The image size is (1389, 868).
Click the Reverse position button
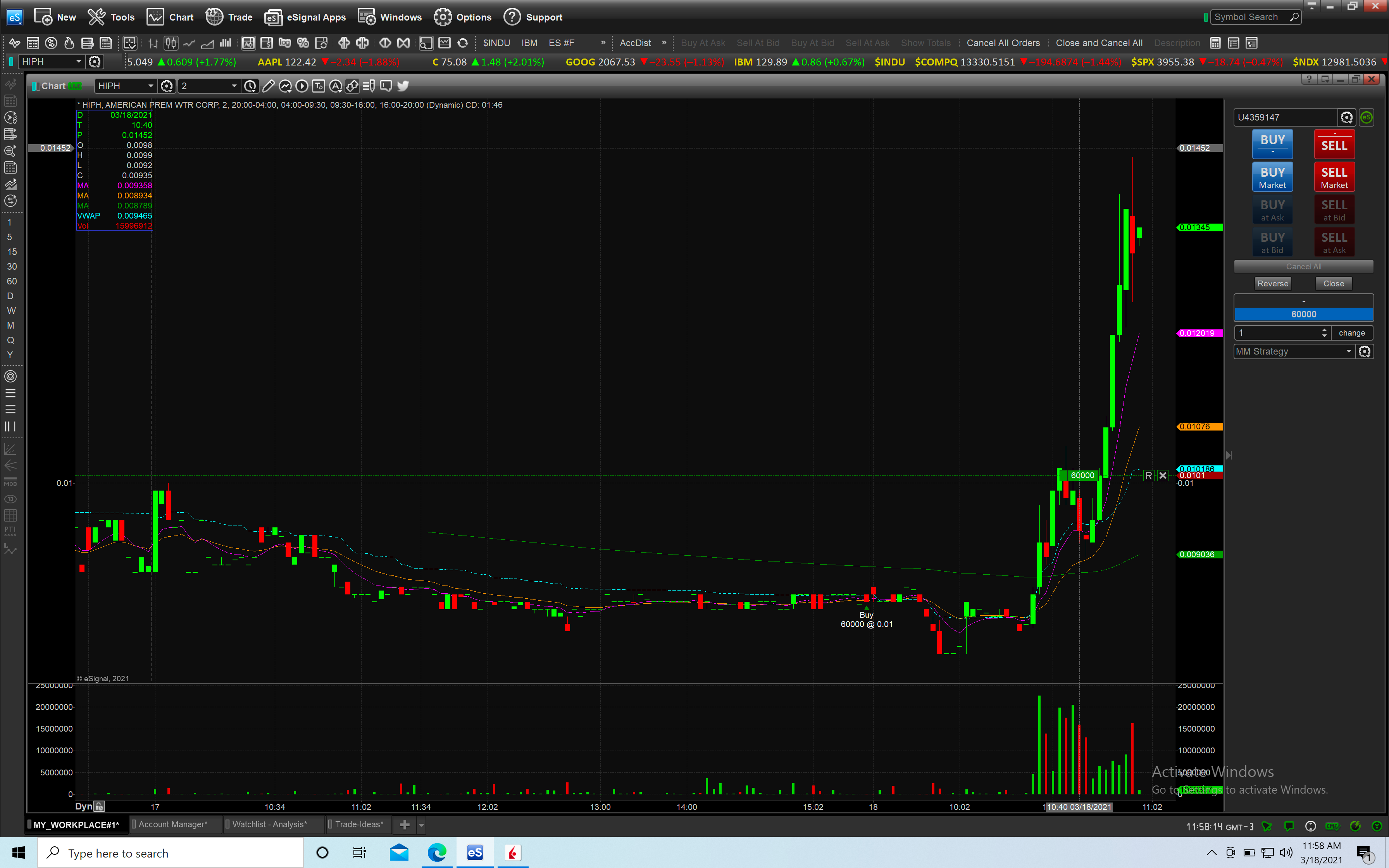coord(1272,284)
